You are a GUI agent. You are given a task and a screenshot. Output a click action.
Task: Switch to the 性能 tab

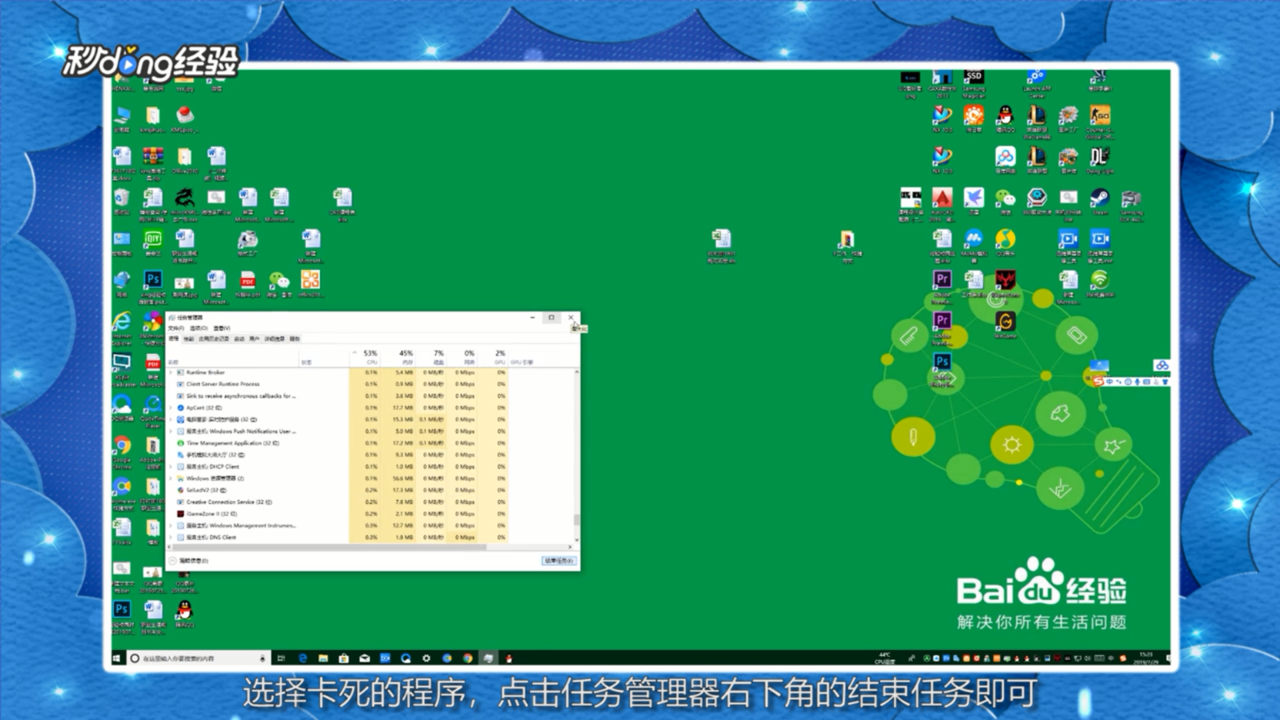point(189,339)
